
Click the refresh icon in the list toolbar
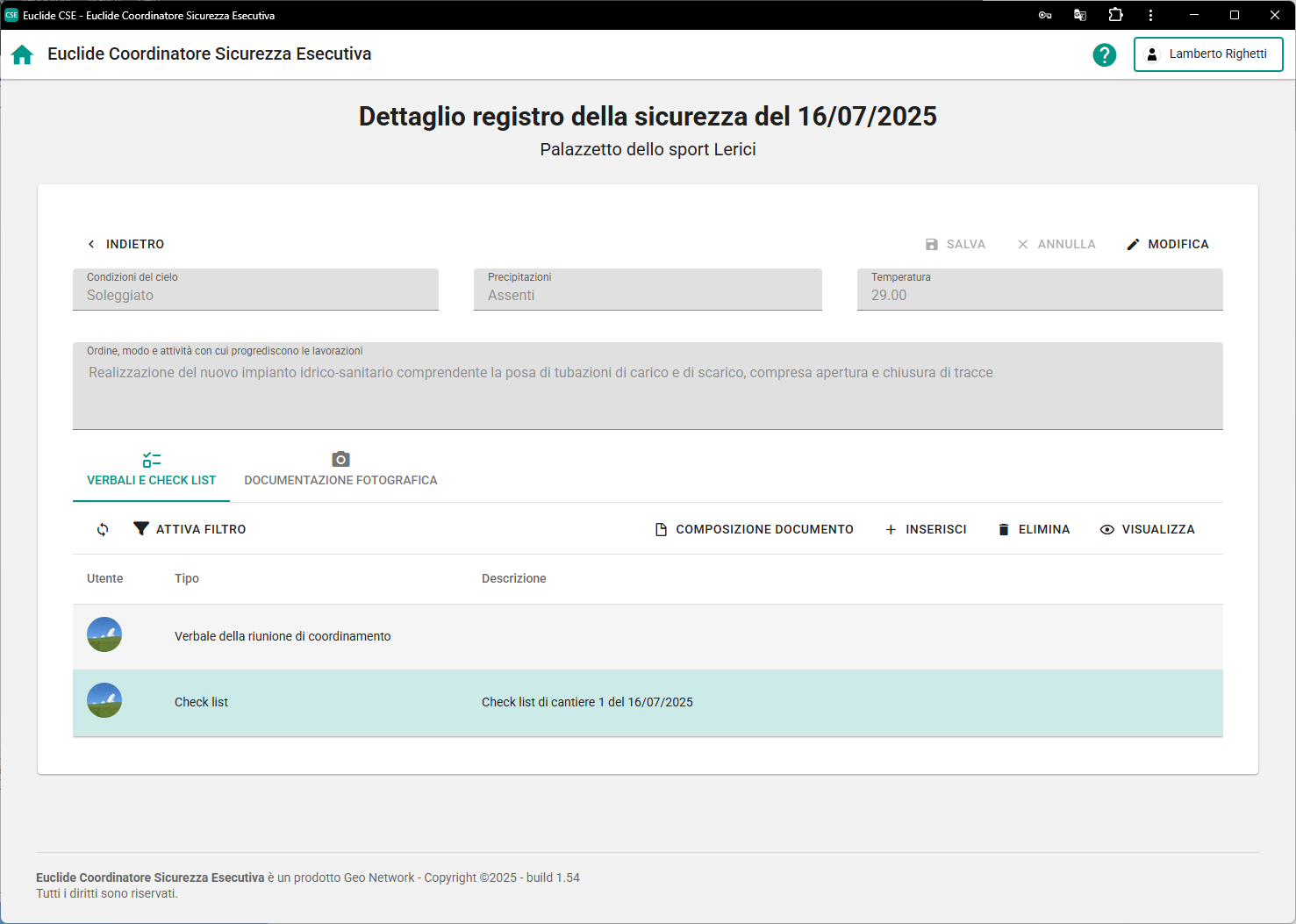click(x=103, y=529)
